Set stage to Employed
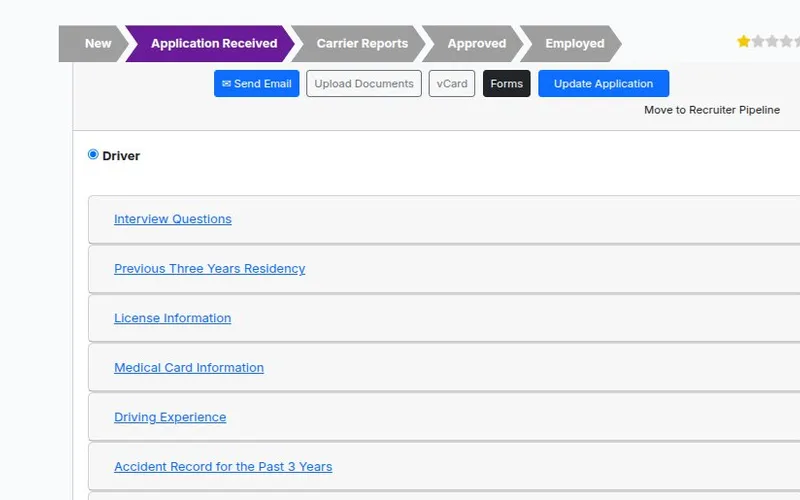800x500 pixels. click(571, 43)
